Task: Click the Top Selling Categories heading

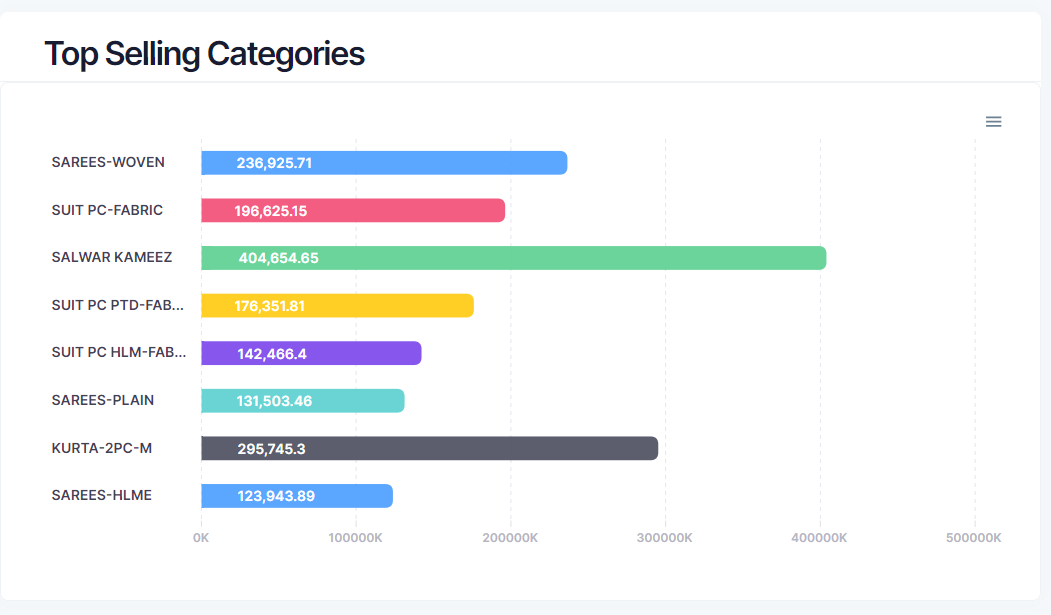Action: (204, 53)
